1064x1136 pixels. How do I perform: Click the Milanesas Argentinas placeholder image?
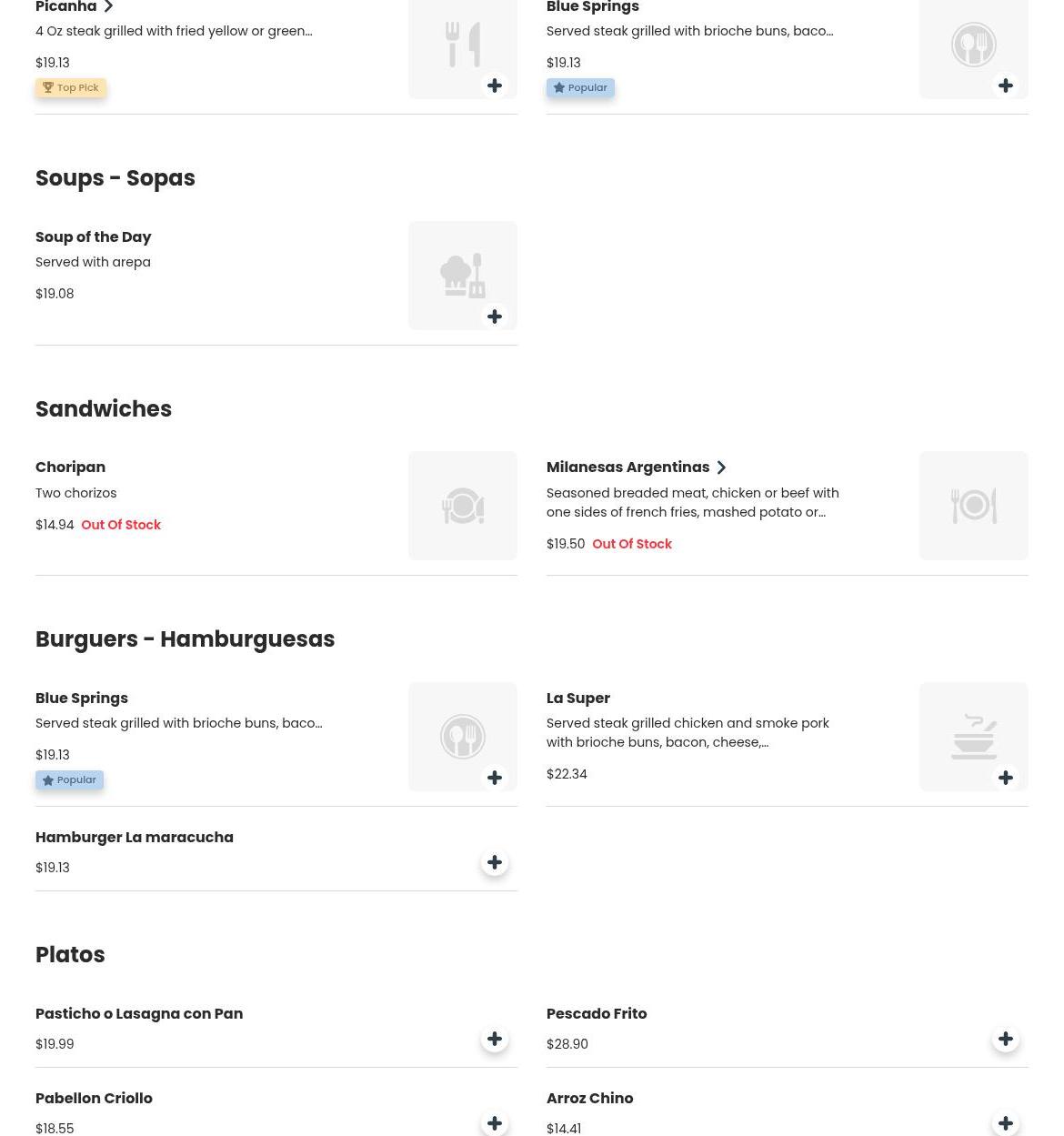click(x=973, y=506)
